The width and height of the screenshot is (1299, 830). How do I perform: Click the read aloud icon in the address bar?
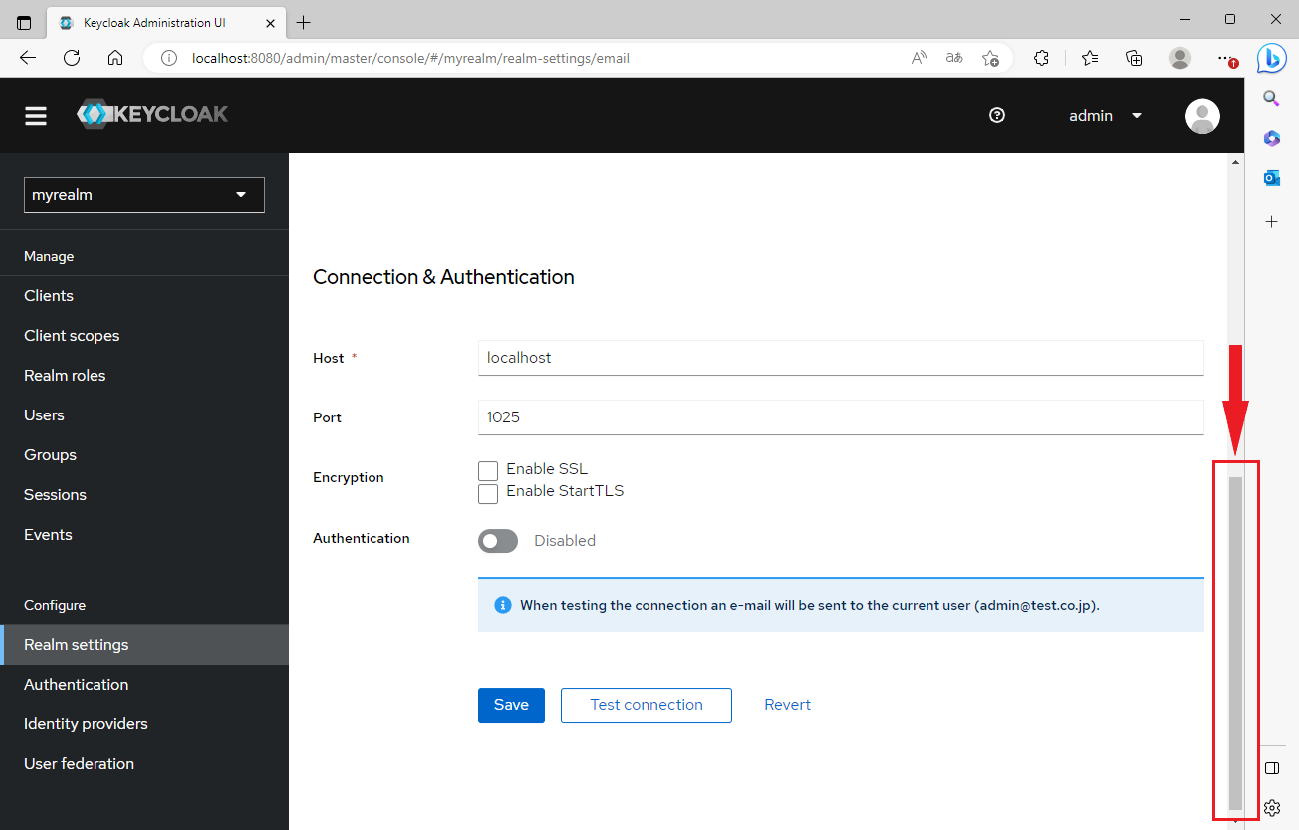tap(918, 58)
